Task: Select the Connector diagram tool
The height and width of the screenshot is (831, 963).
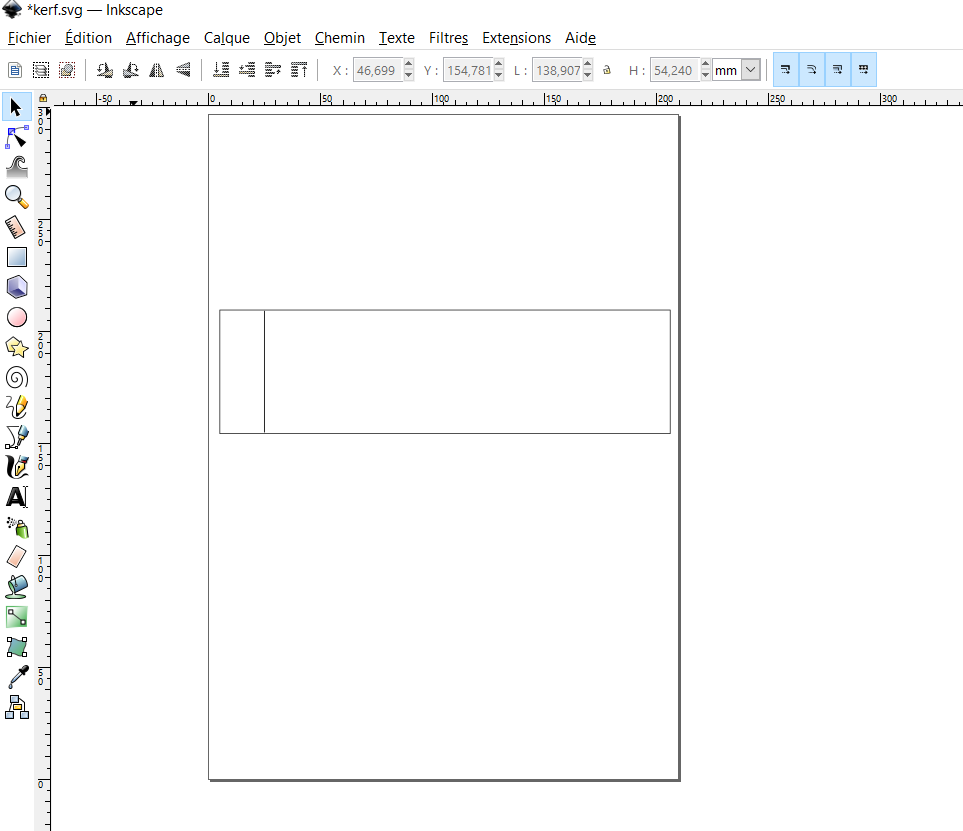Action: (17, 707)
